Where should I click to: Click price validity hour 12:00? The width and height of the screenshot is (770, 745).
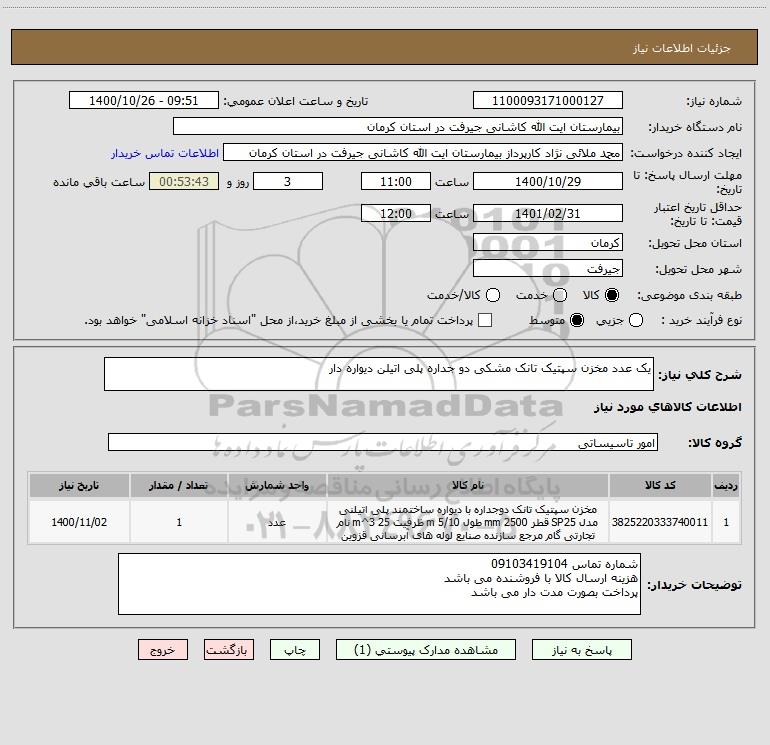pos(396,213)
